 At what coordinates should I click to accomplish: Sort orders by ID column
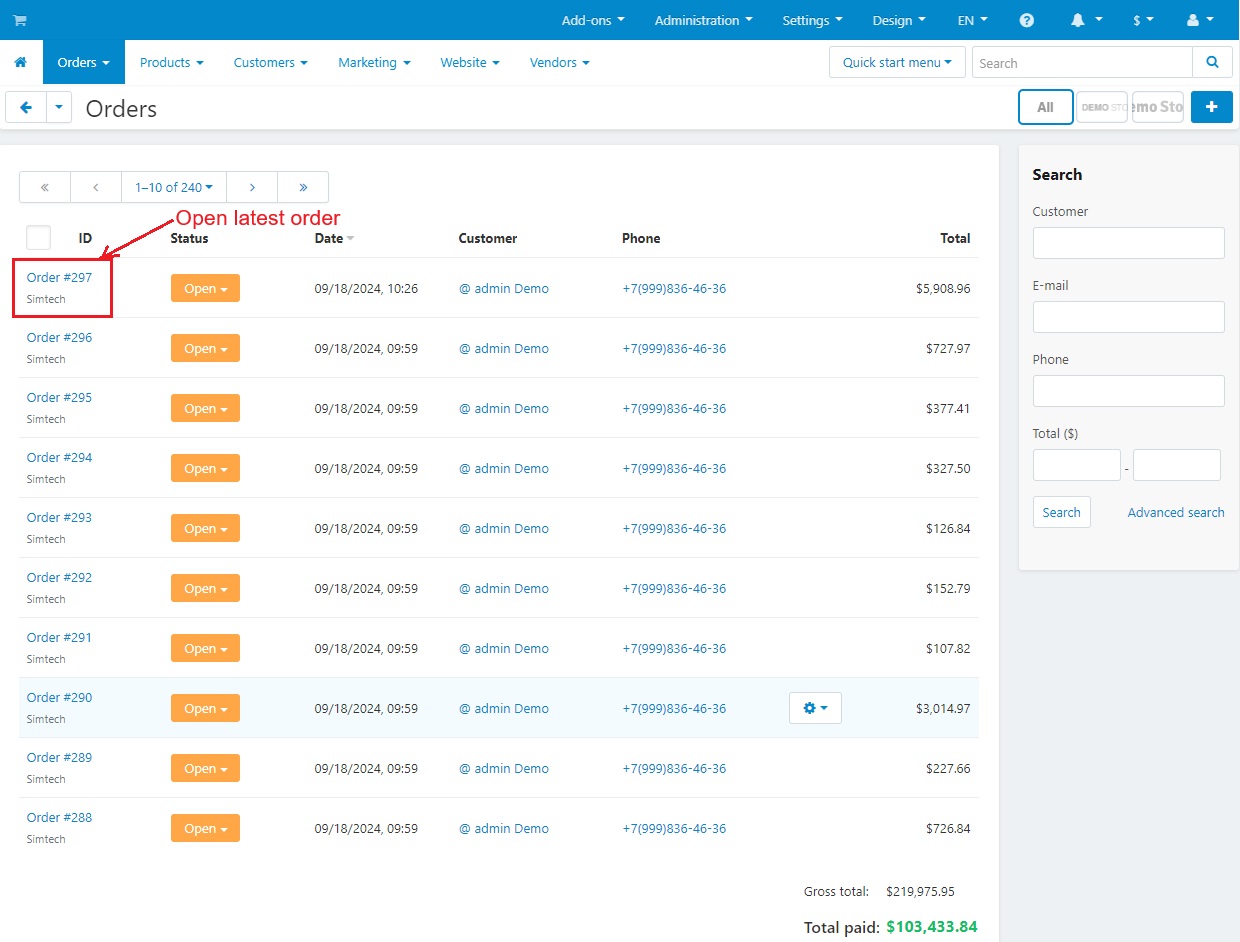85,238
